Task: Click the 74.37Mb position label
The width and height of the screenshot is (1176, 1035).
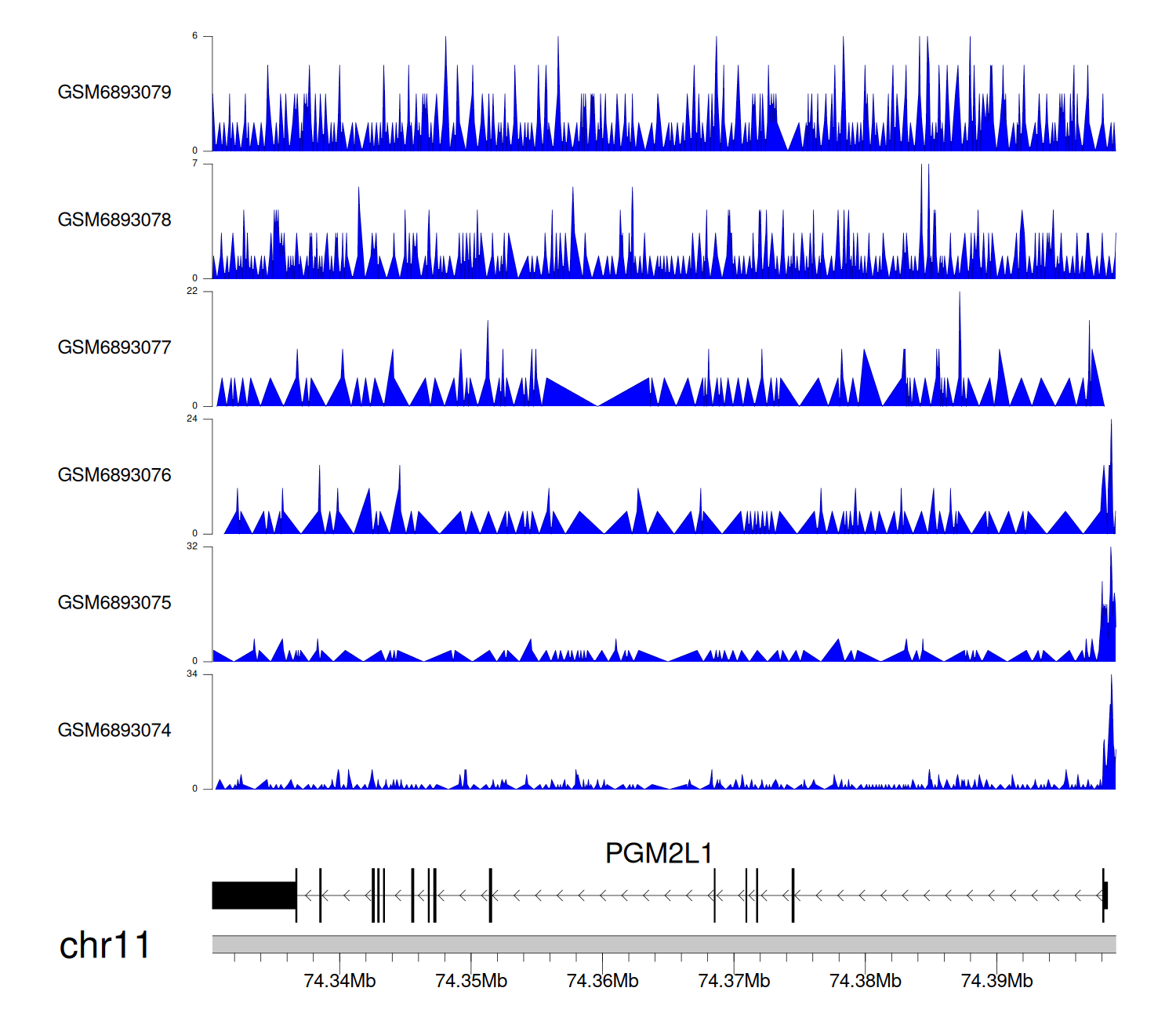Action: pos(734,981)
